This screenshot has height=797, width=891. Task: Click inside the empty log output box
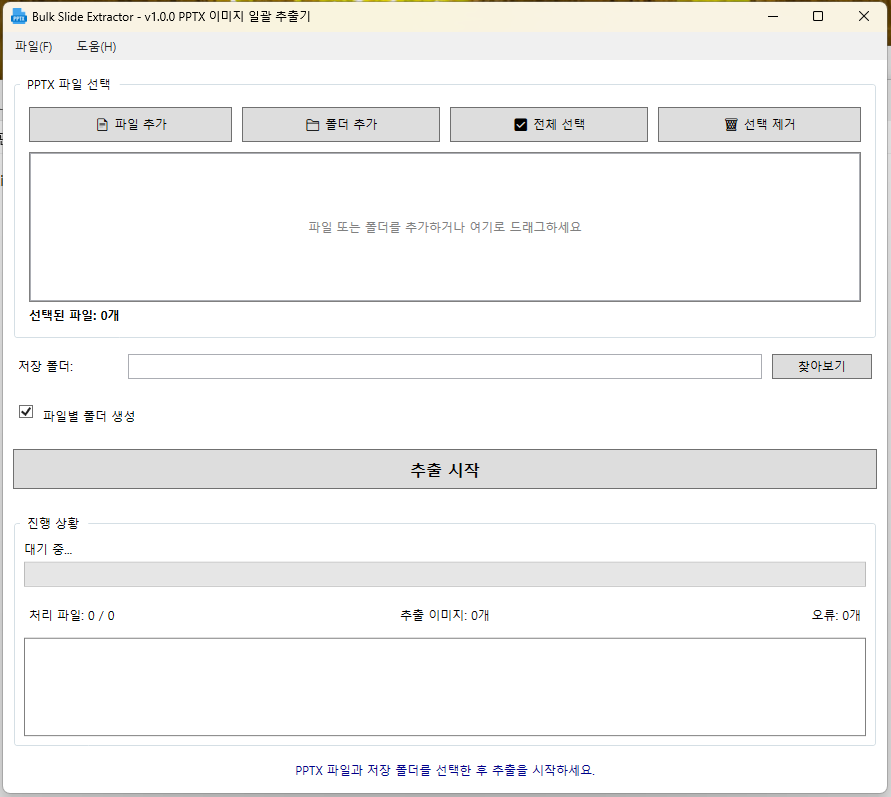(444, 687)
